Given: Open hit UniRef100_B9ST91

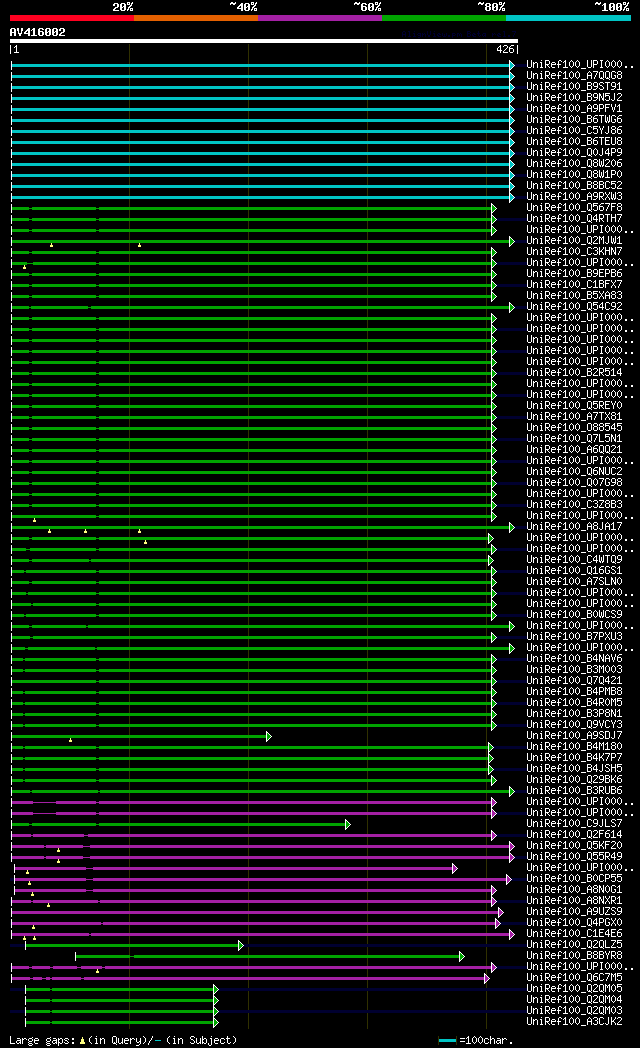Looking at the screenshot, I should pyautogui.click(x=574, y=86).
